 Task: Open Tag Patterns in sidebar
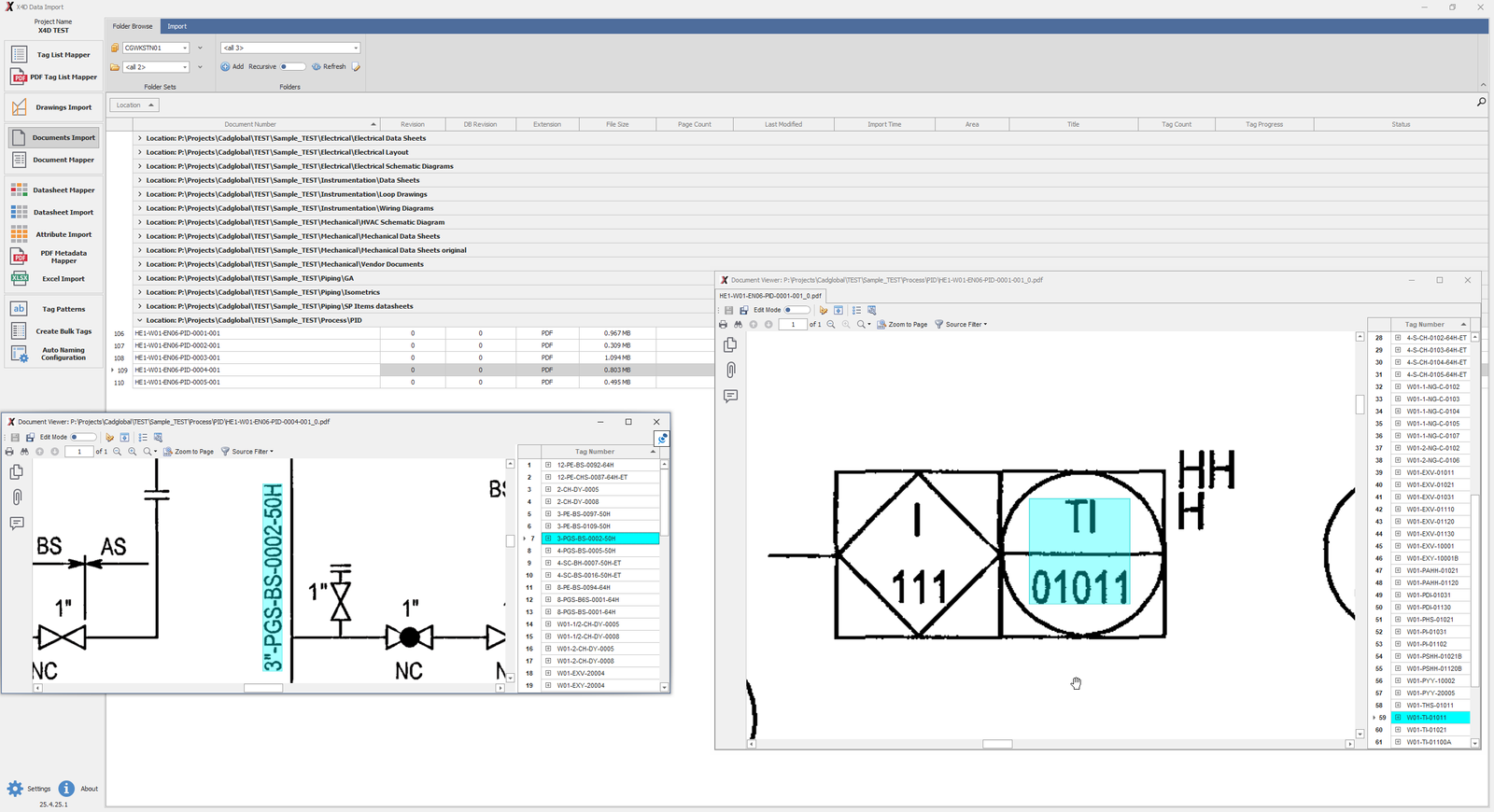(53, 309)
